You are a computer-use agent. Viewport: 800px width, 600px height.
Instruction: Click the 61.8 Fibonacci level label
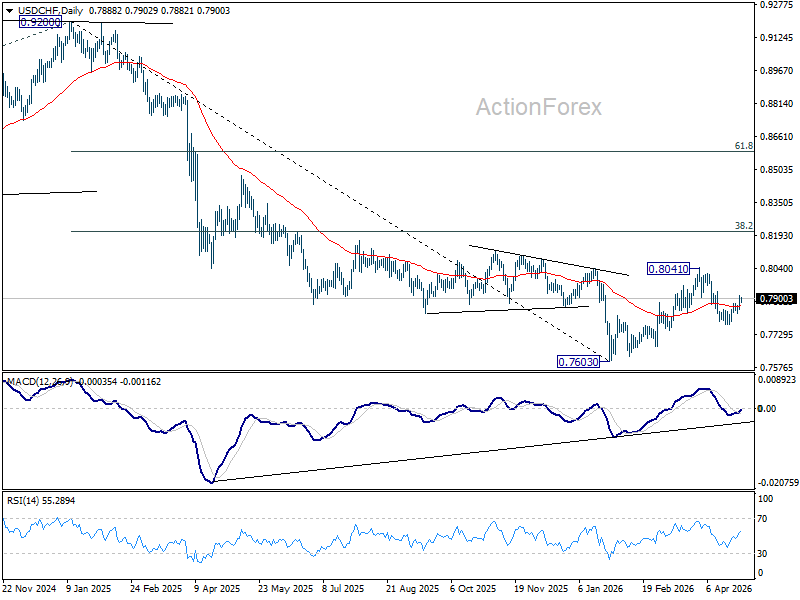click(743, 146)
